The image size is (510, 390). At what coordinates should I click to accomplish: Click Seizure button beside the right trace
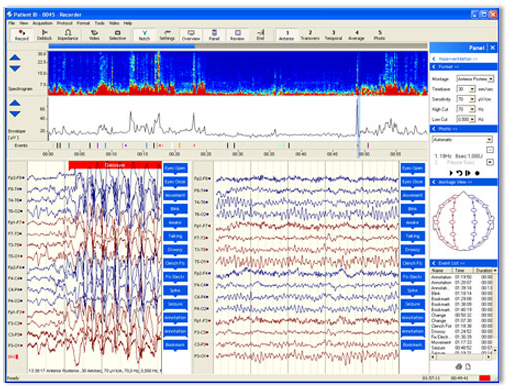pyautogui.click(x=413, y=304)
